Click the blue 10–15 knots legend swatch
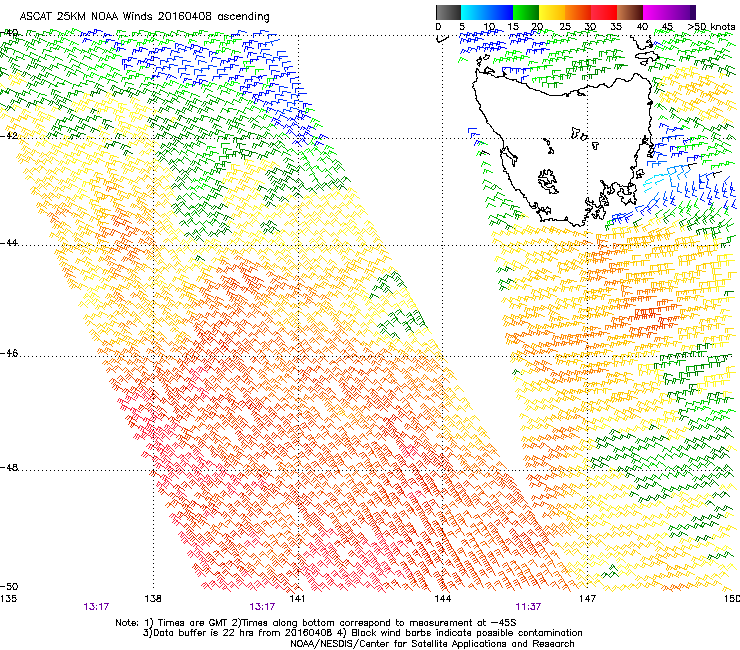Image resolution: width=740 pixels, height=650 pixels. (x=500, y=12)
